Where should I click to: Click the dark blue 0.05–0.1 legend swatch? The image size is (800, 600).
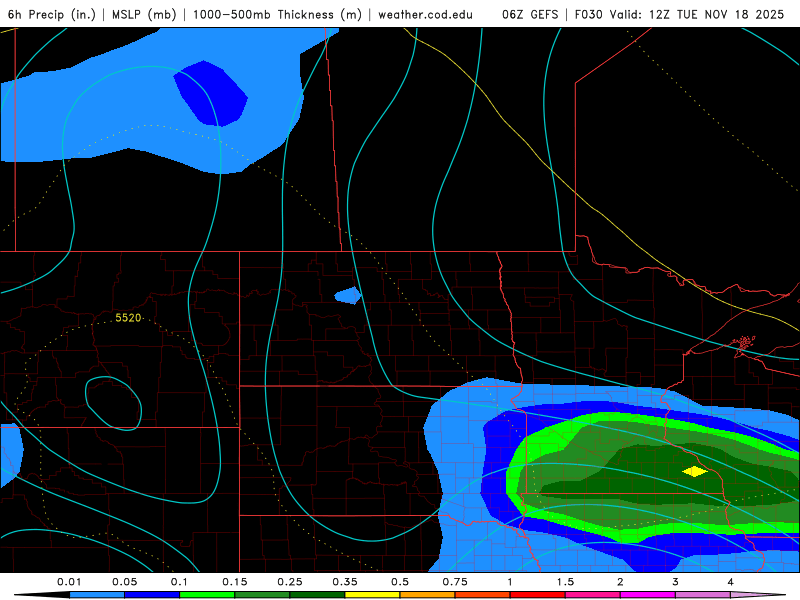[152, 595]
